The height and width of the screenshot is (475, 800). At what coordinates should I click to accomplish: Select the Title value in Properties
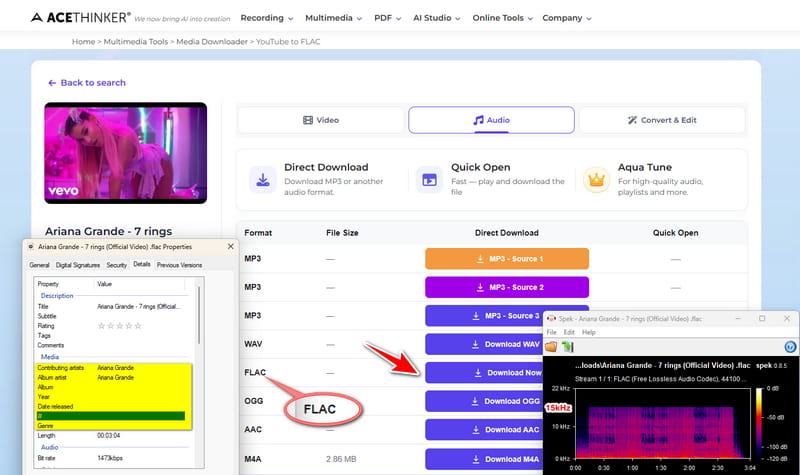tap(138, 307)
